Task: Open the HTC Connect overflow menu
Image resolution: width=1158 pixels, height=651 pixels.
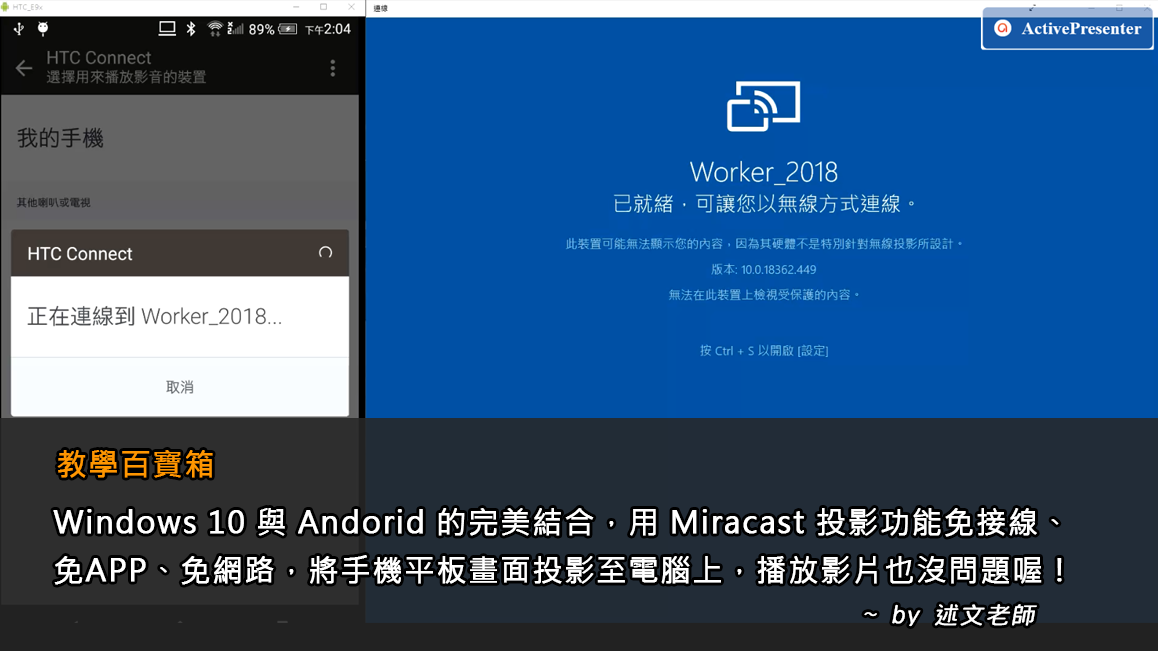Action: point(333,68)
